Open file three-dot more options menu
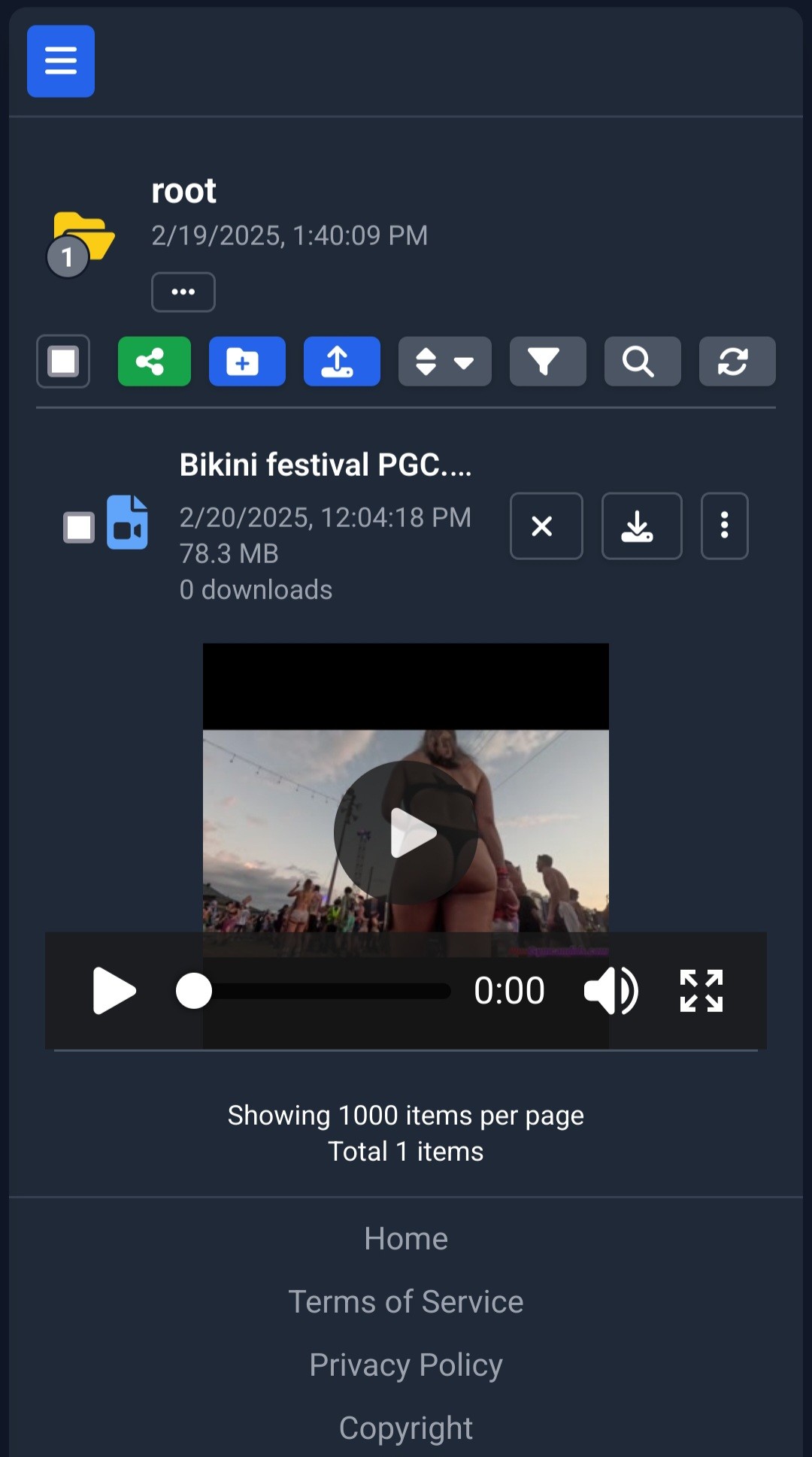 click(x=724, y=526)
